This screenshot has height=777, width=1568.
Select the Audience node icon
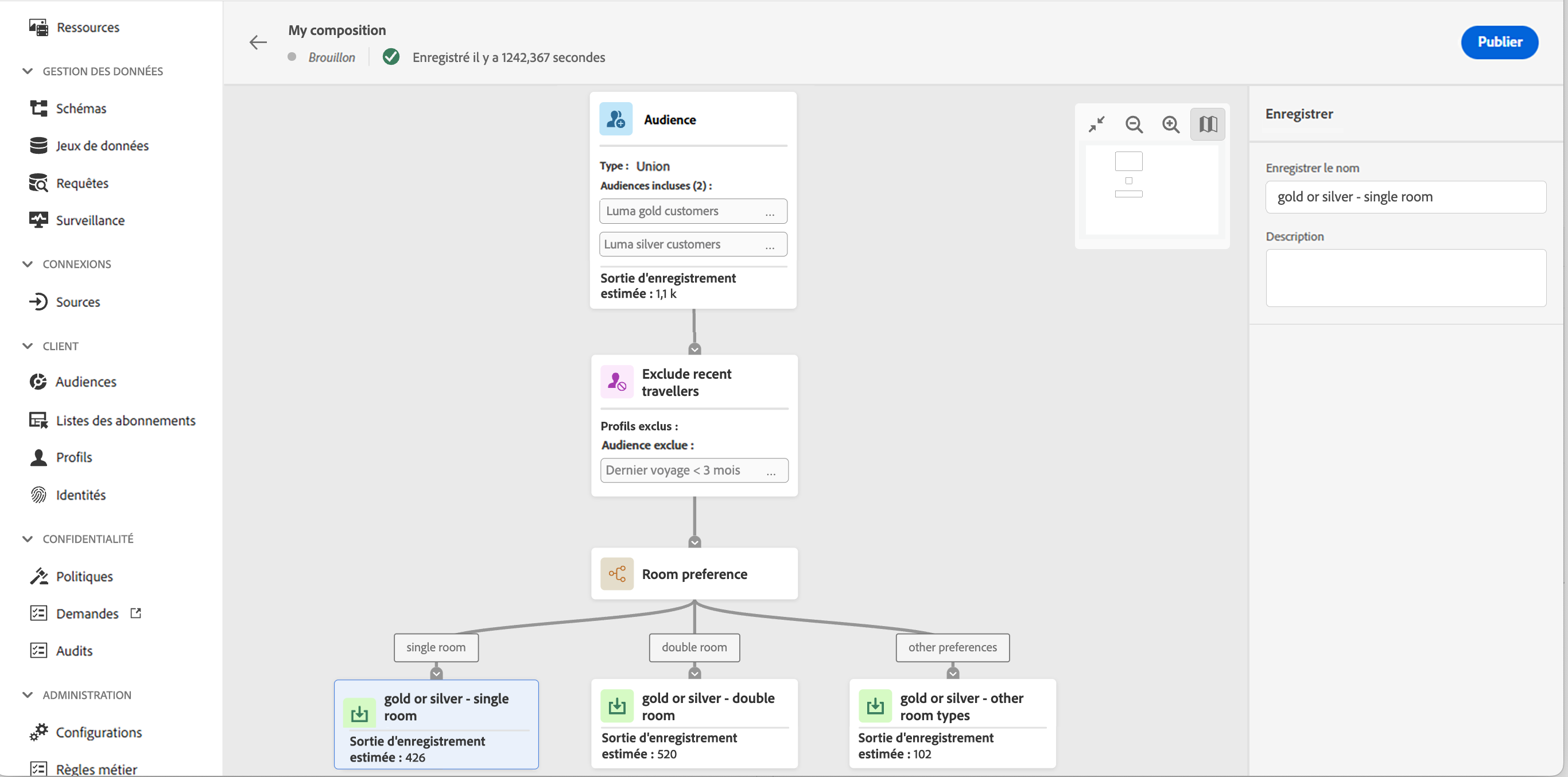click(x=616, y=119)
